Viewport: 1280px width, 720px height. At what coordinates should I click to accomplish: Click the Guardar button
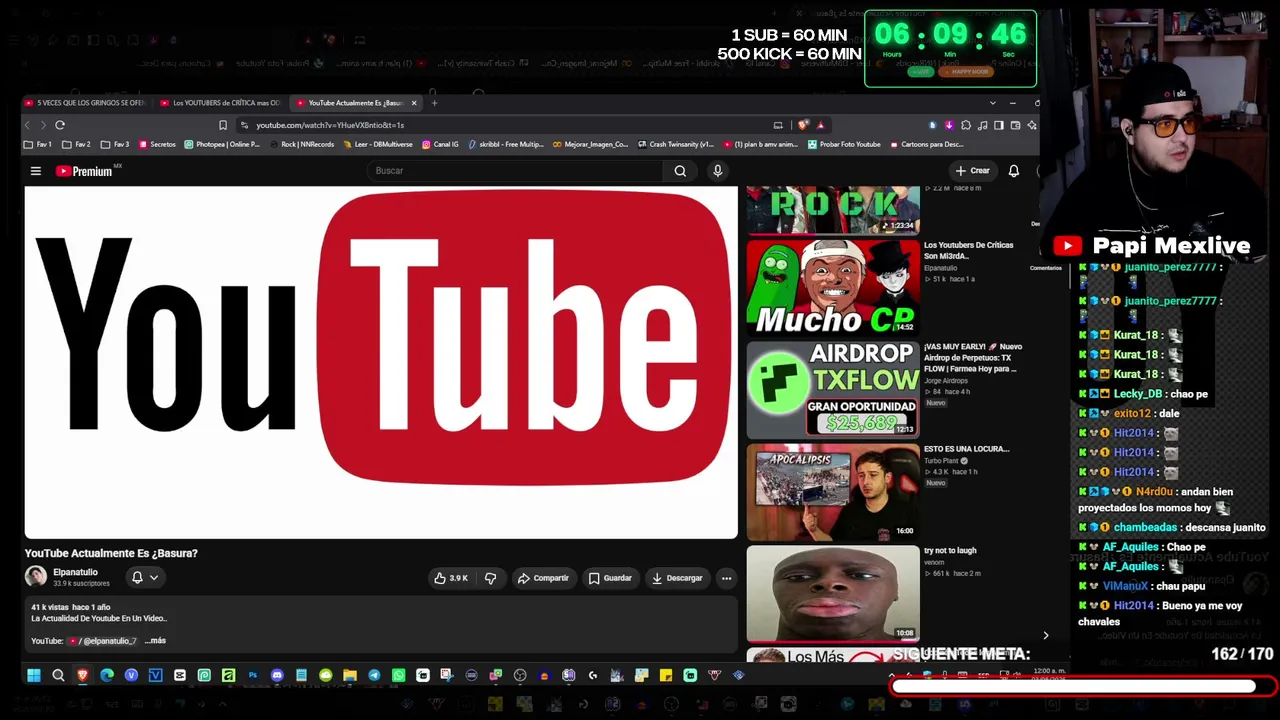[x=610, y=578]
